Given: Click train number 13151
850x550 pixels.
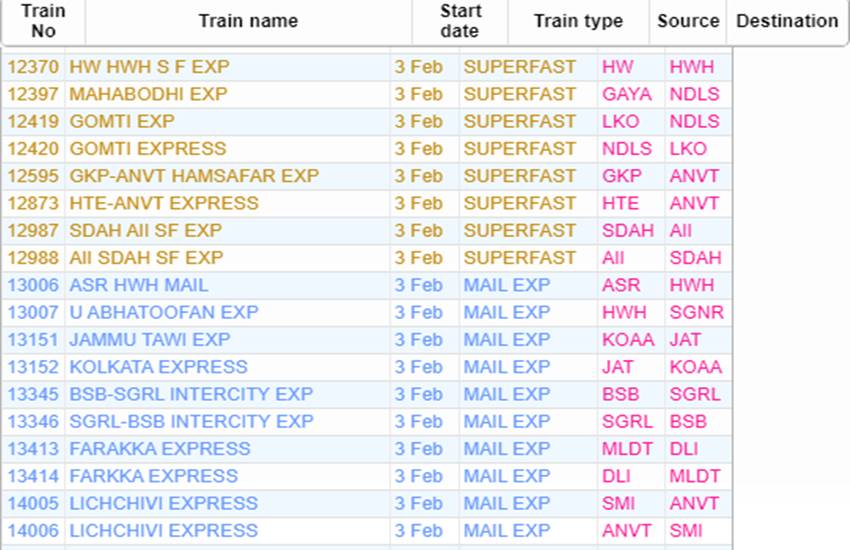Looking at the screenshot, I should point(33,339).
